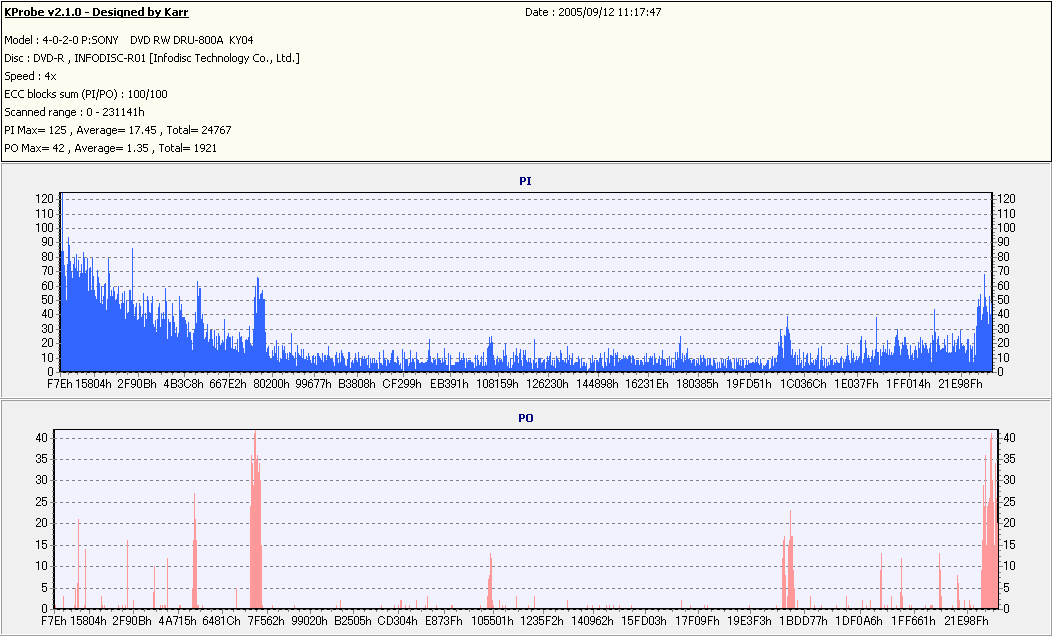Click the E873Fh axis label
The image size is (1052, 636).
pos(443,621)
